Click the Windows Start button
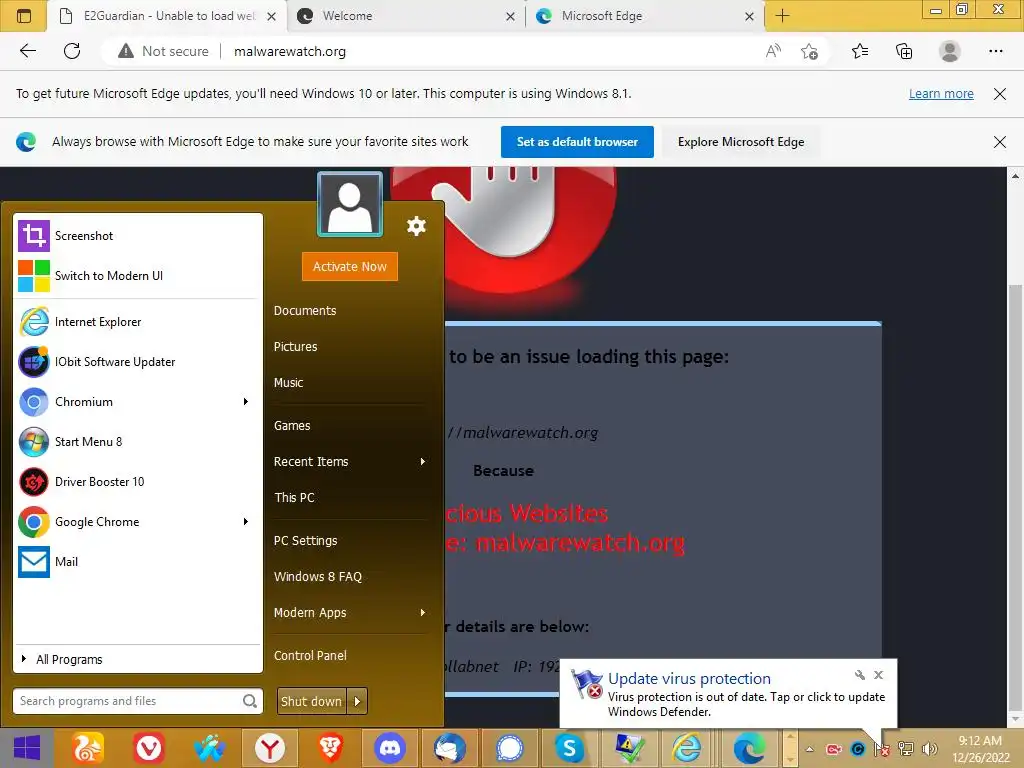 coord(27,748)
